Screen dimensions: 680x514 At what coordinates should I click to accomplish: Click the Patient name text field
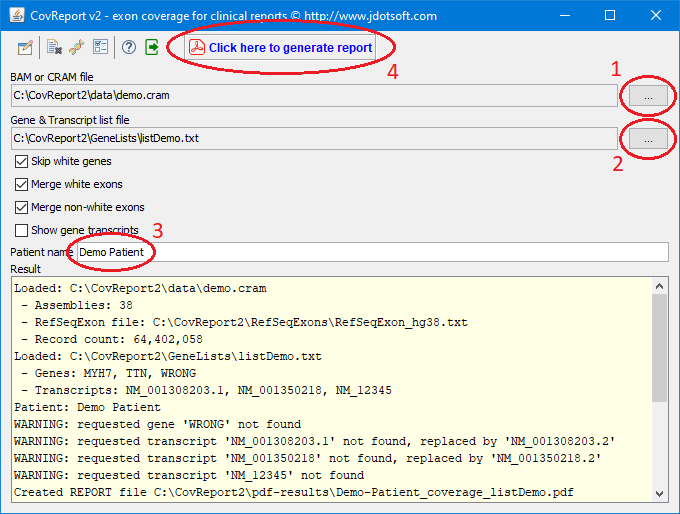(370, 252)
